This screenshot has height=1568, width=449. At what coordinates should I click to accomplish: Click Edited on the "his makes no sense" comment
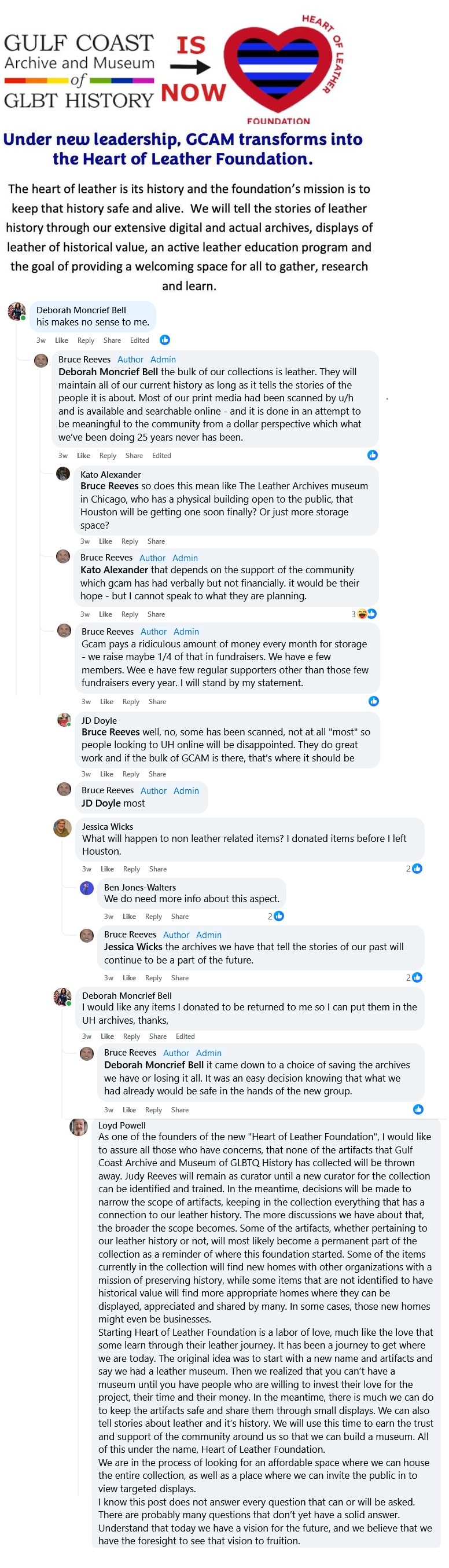coord(139,340)
